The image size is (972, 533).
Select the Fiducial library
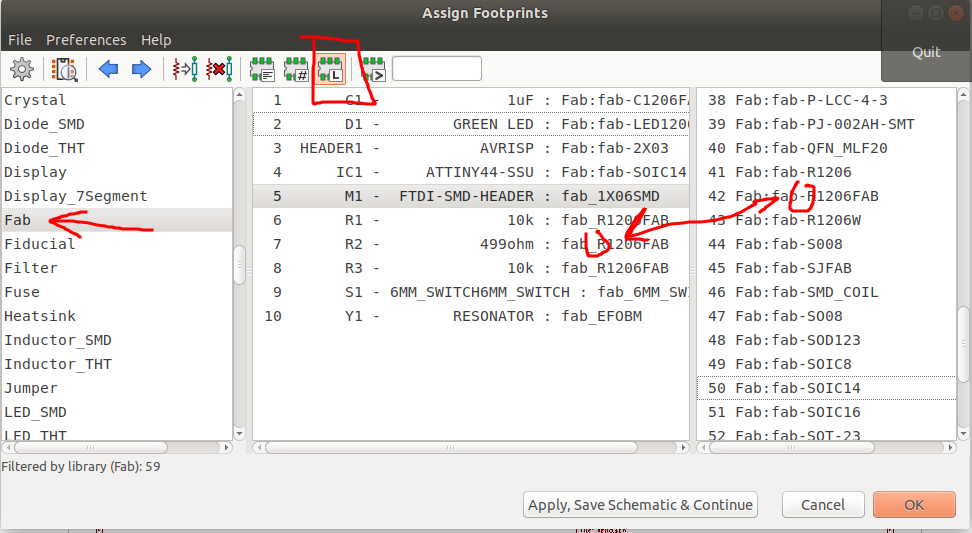(x=117, y=244)
